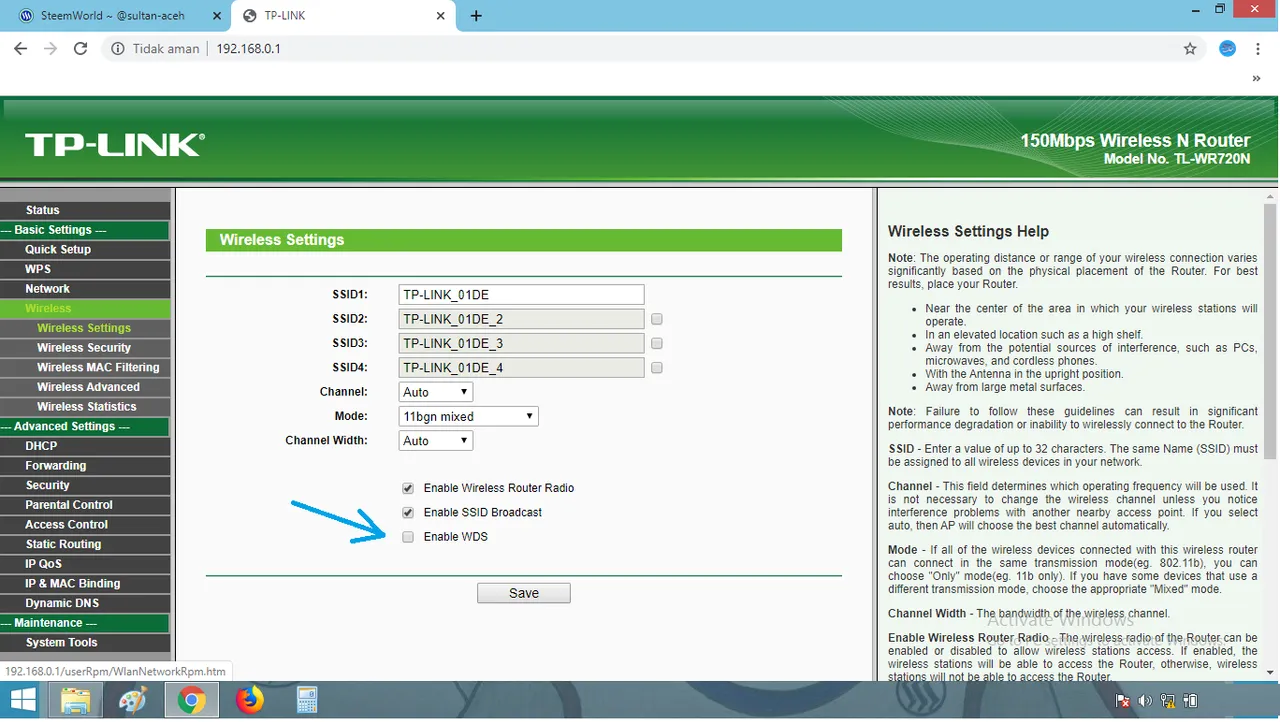Open Firefox from the taskbar

click(x=249, y=700)
